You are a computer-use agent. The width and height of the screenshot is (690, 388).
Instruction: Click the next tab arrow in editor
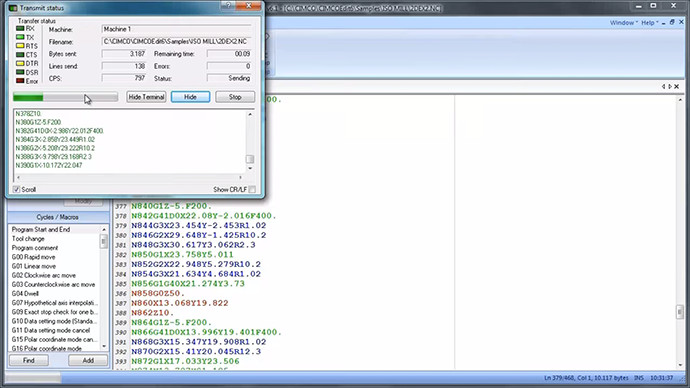[x=670, y=87]
